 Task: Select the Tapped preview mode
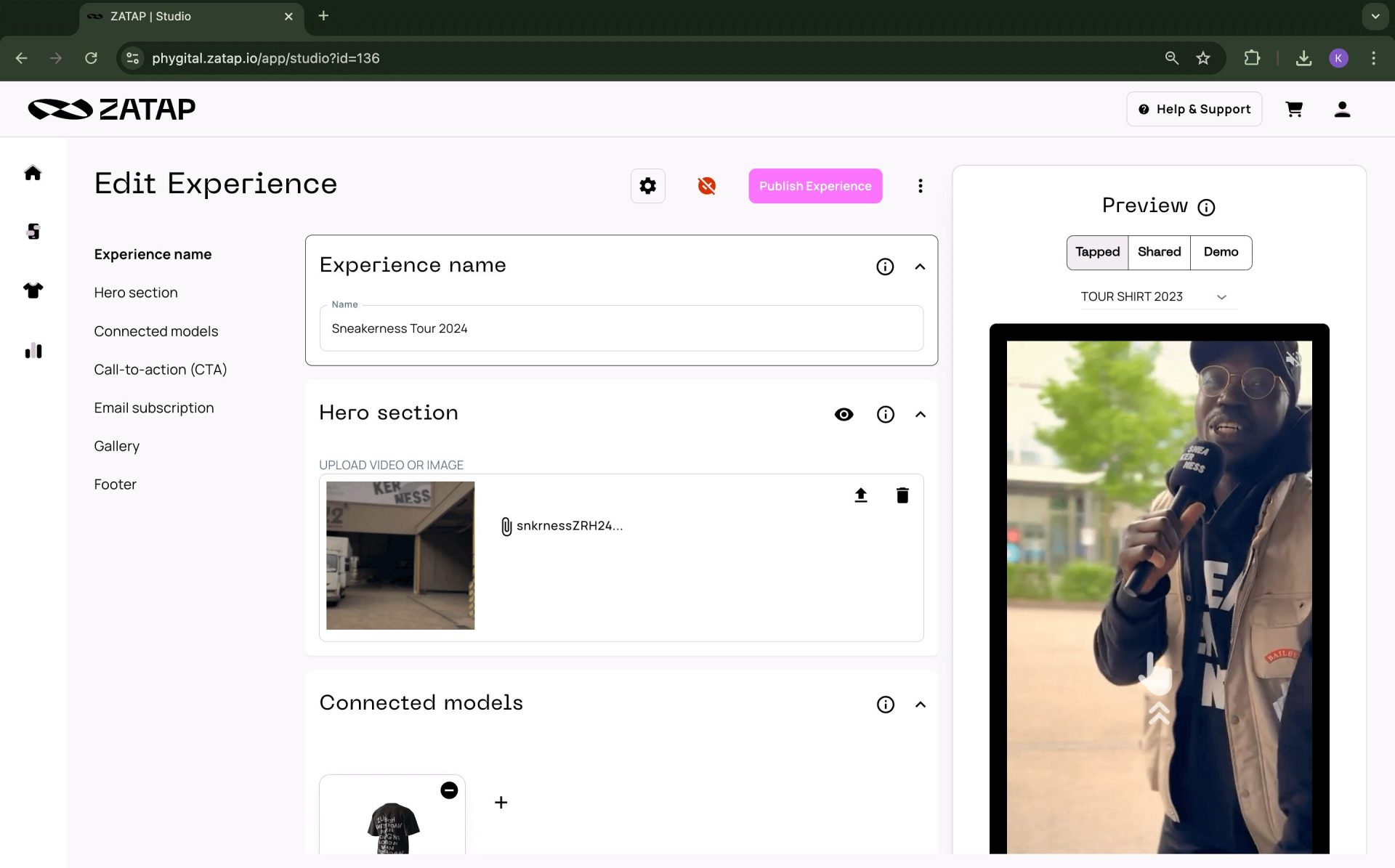[x=1097, y=252]
